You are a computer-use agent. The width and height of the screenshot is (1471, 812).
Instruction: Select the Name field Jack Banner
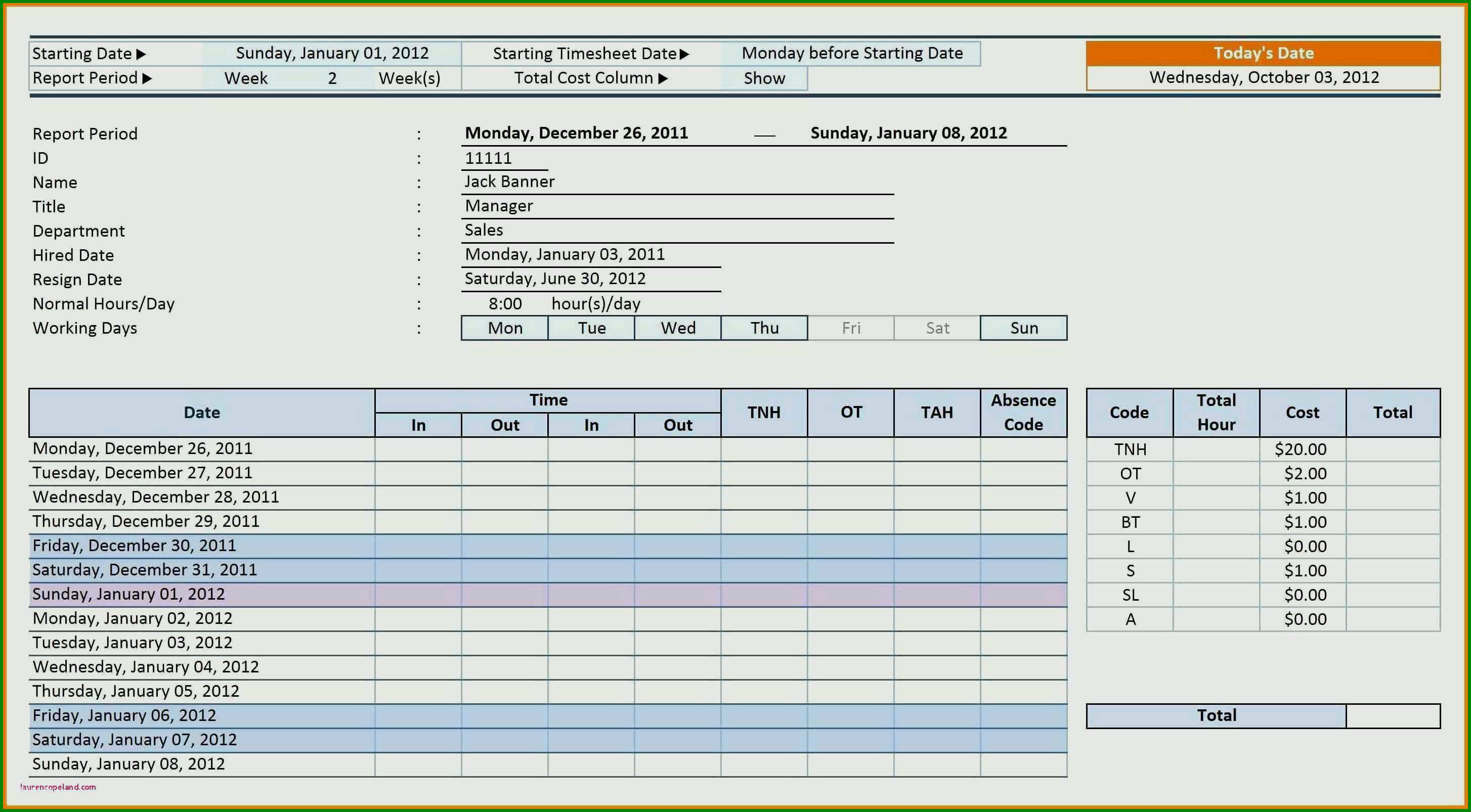678,182
